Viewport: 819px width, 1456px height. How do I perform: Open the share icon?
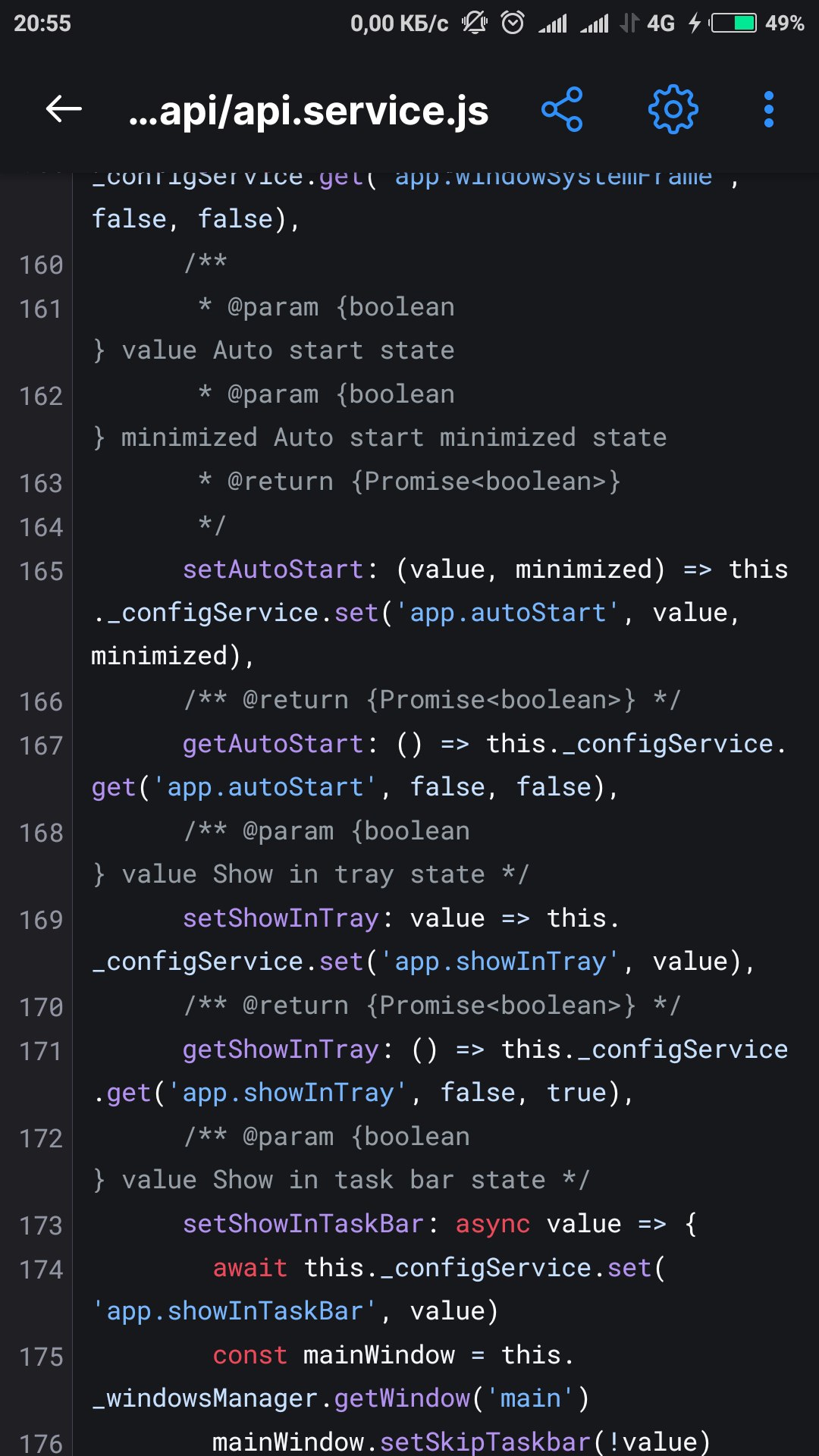coord(562,109)
